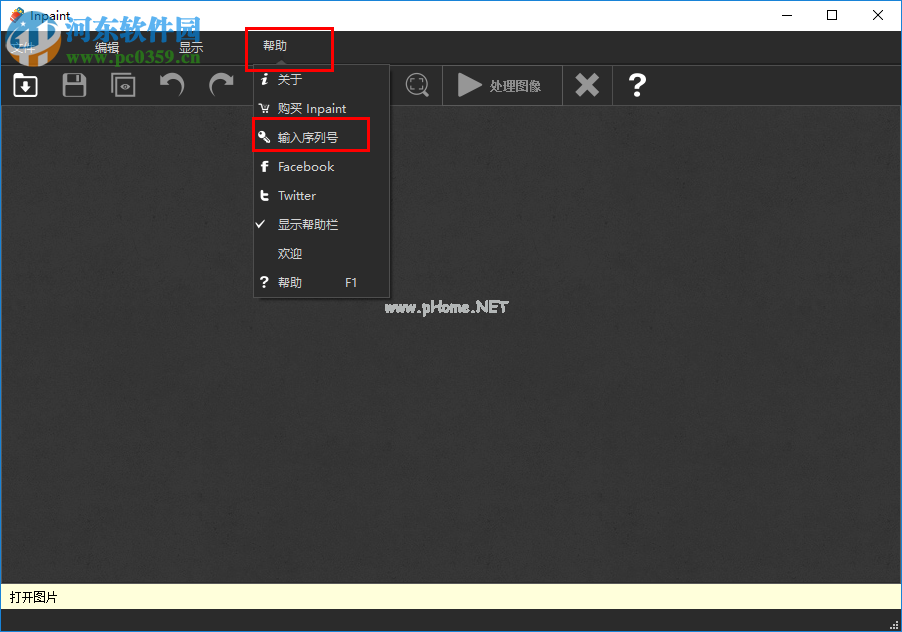Open an image using the open file icon
Screen dimensions: 902x632
(x=24, y=85)
